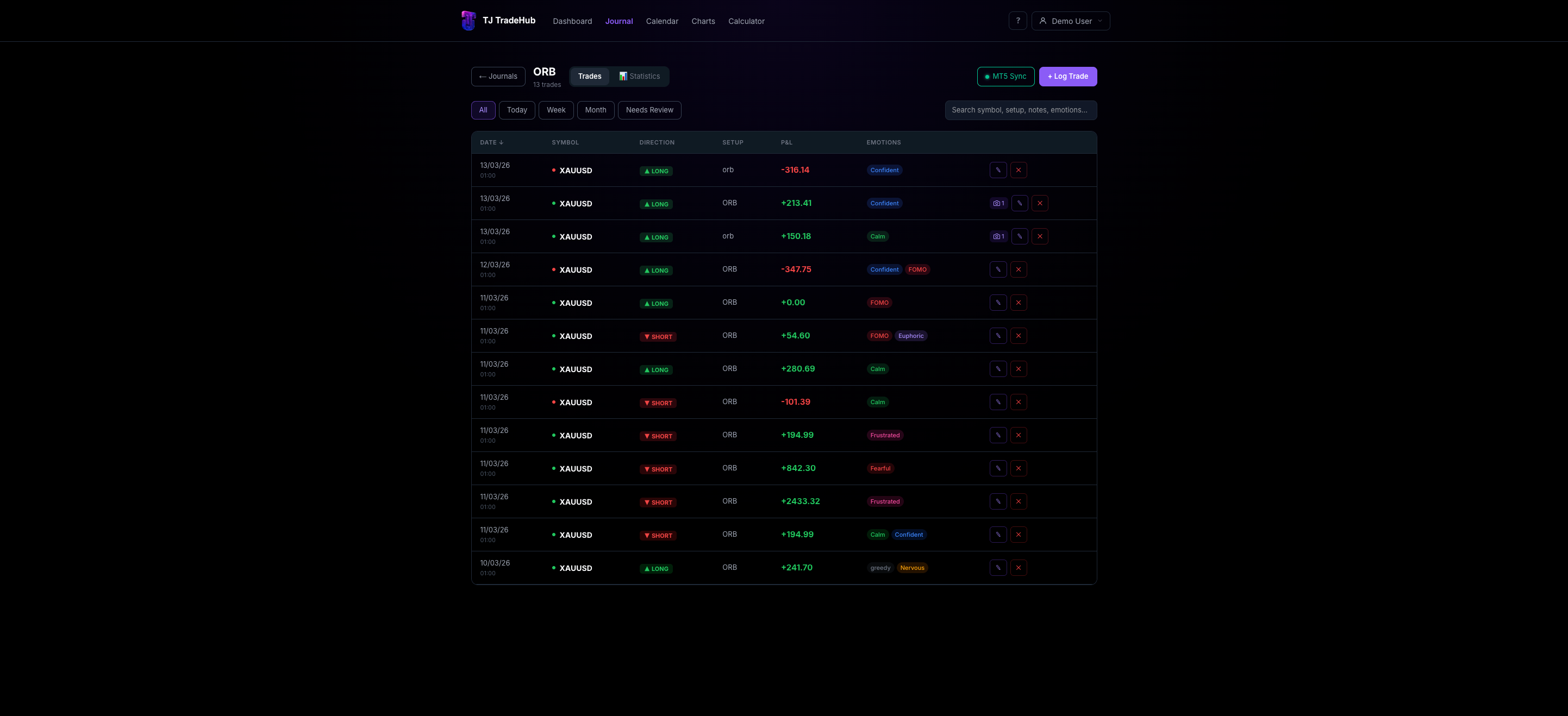Delete the -347.75 trade row
1568x716 pixels.
point(1019,269)
